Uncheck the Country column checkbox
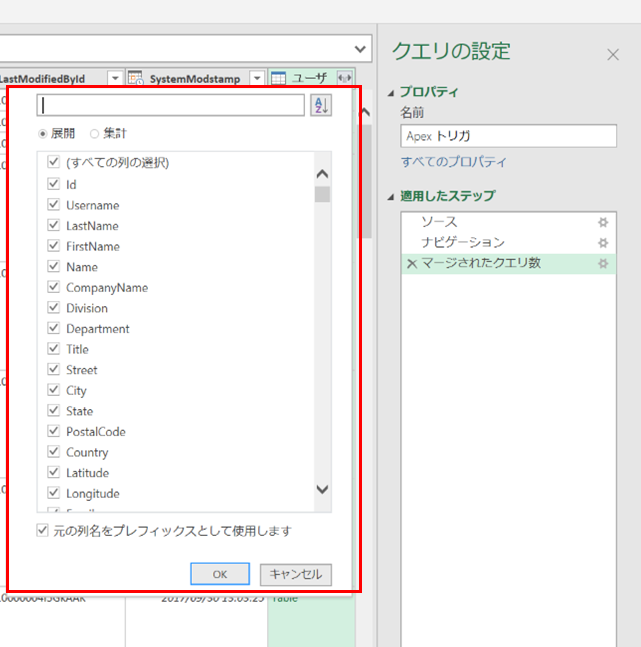 (54, 451)
